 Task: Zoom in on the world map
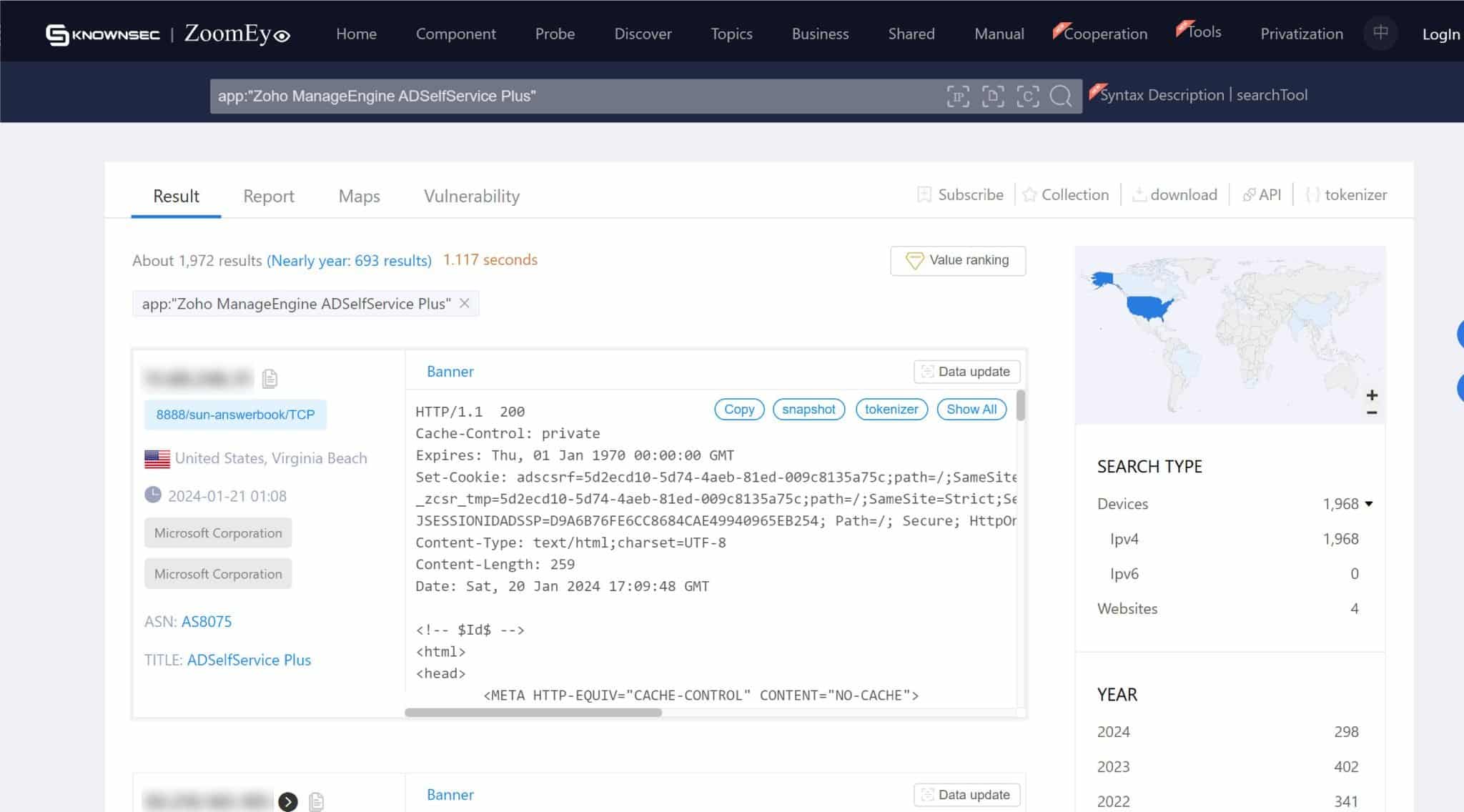(1371, 395)
